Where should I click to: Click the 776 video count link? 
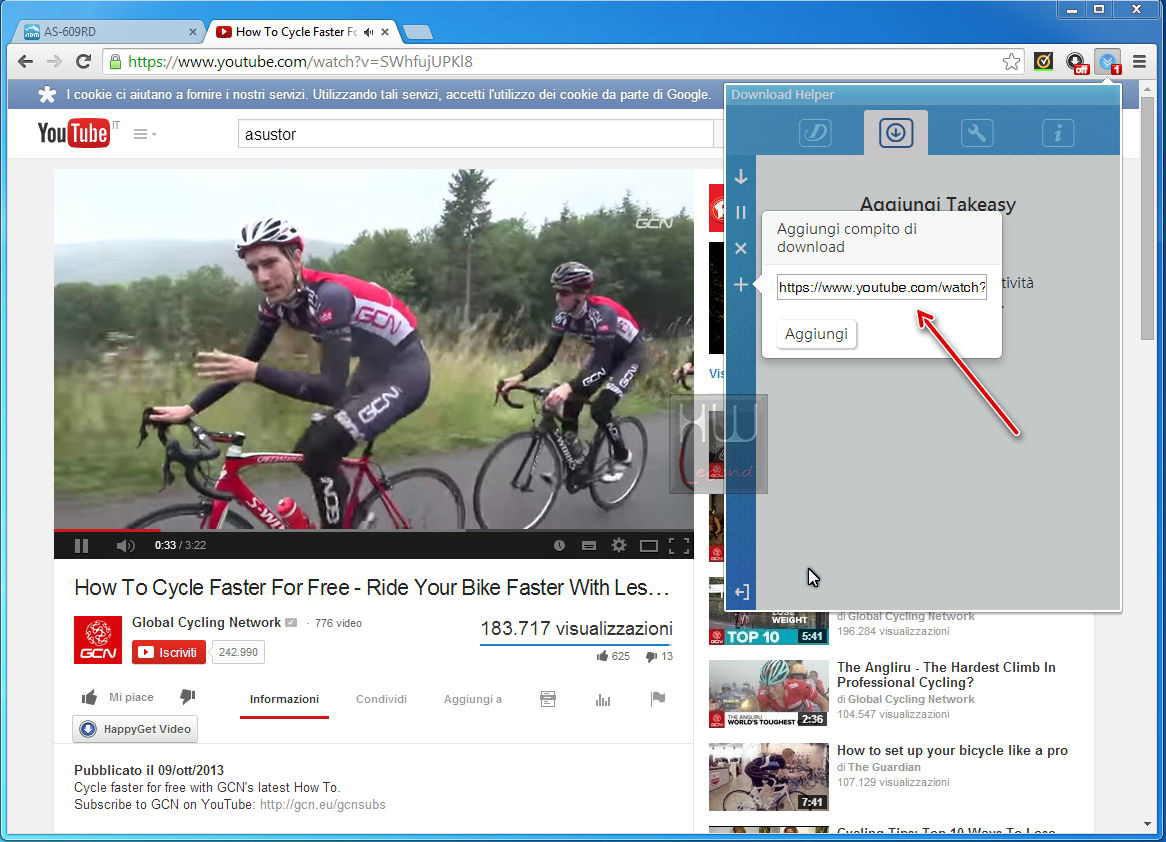(338, 623)
